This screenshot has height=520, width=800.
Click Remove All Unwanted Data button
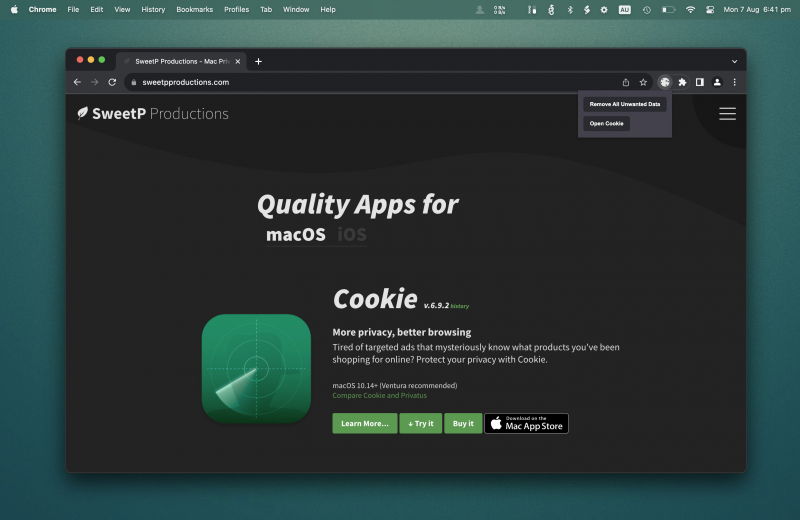(x=624, y=104)
